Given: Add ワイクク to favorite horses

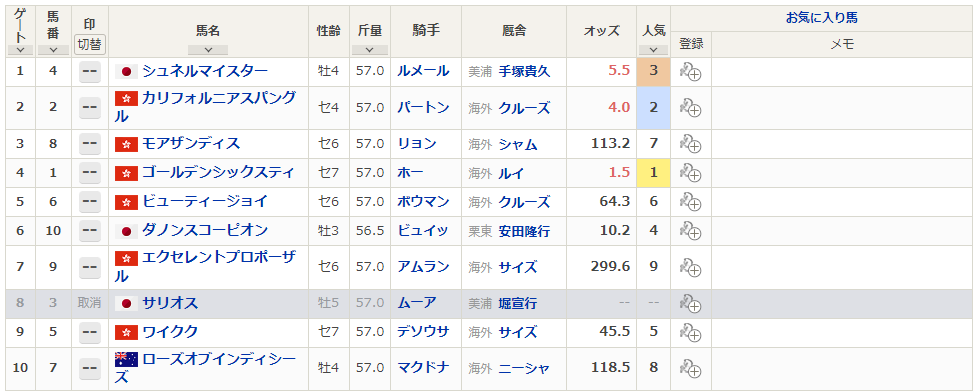Looking at the screenshot, I should (690, 332).
